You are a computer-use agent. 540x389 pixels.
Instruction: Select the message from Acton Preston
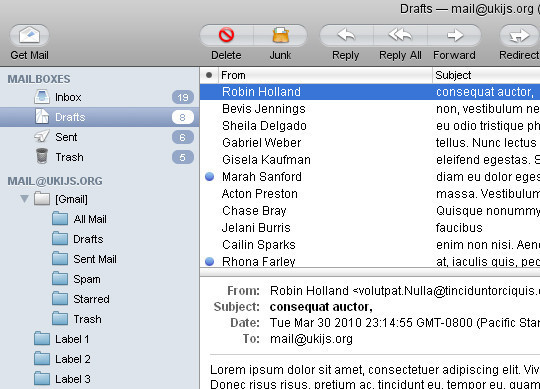(370, 193)
